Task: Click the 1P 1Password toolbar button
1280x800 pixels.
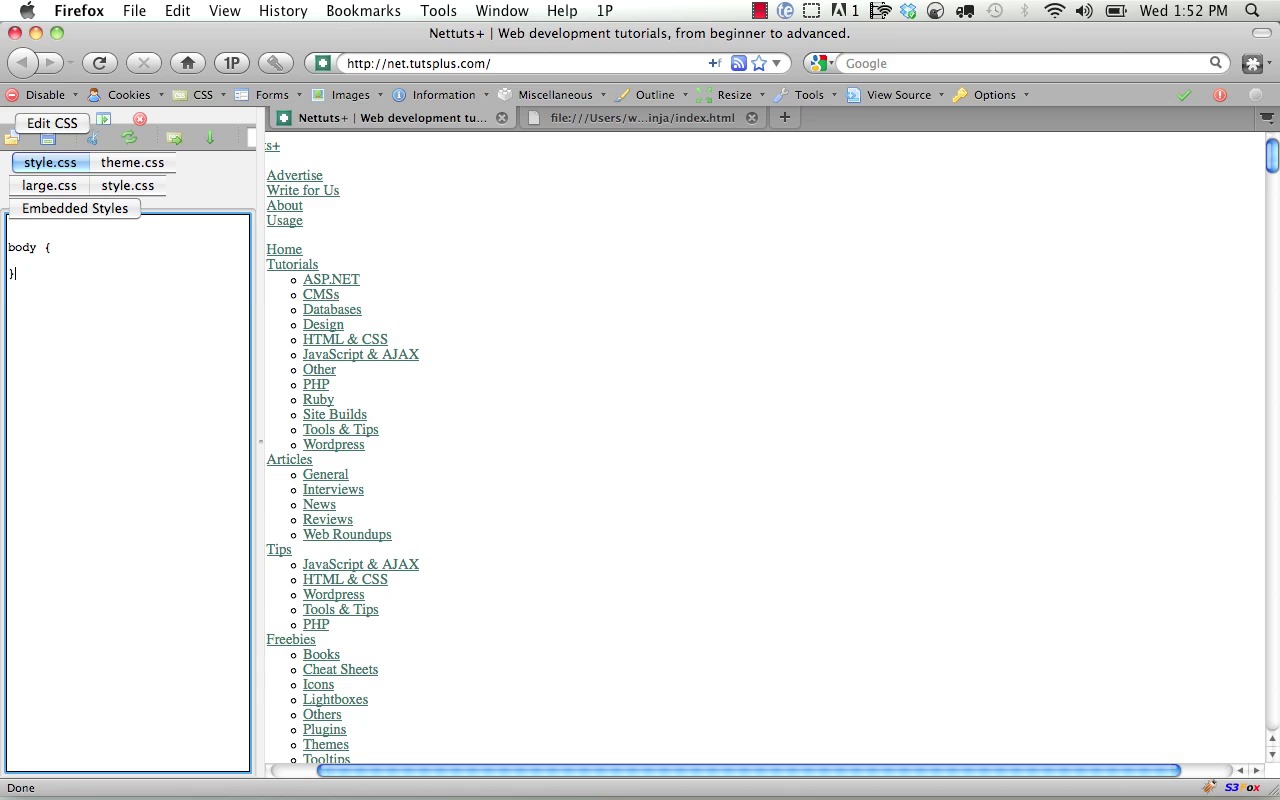Action: point(231,63)
